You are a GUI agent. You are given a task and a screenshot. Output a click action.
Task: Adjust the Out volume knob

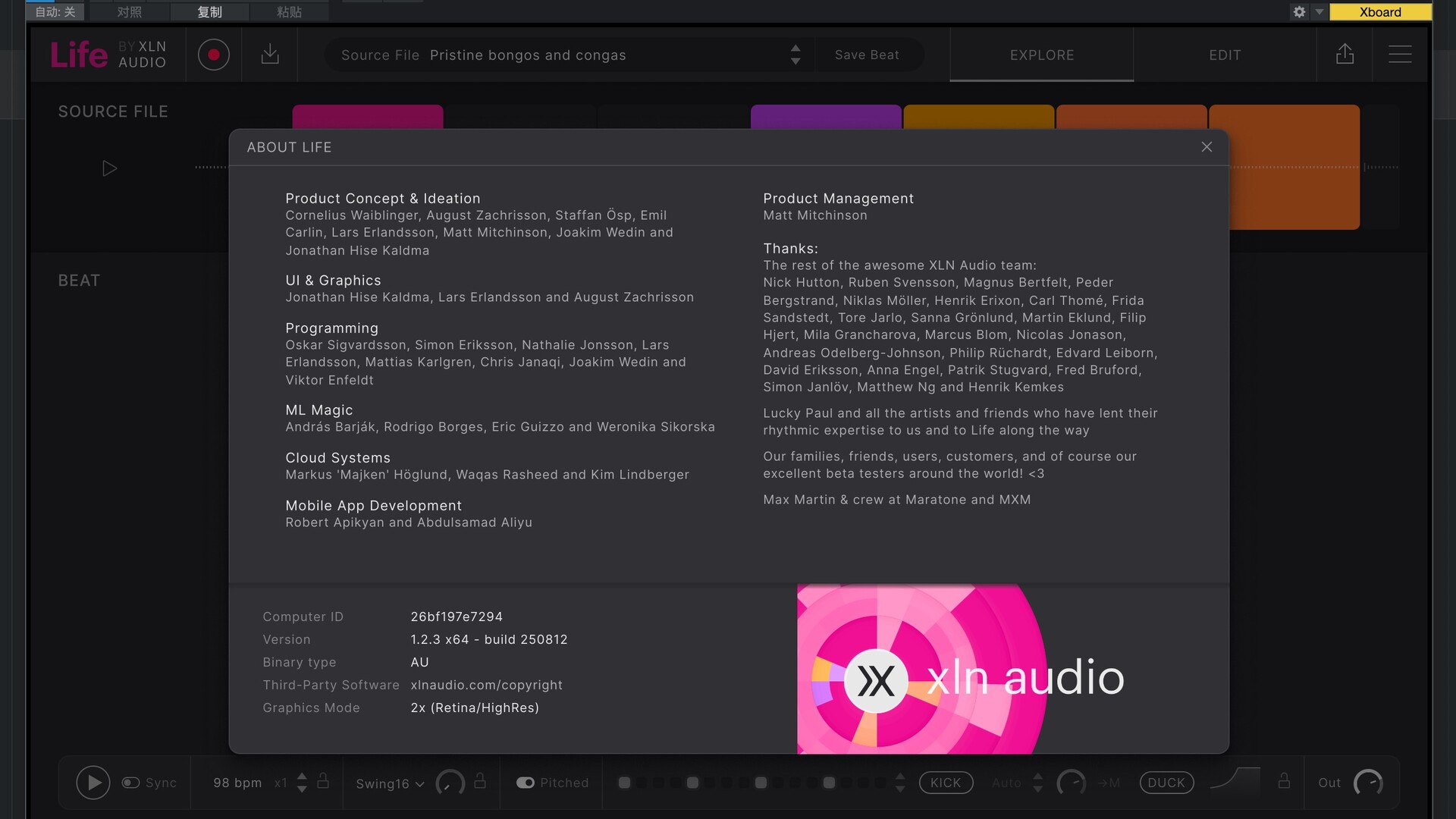click(x=1368, y=783)
